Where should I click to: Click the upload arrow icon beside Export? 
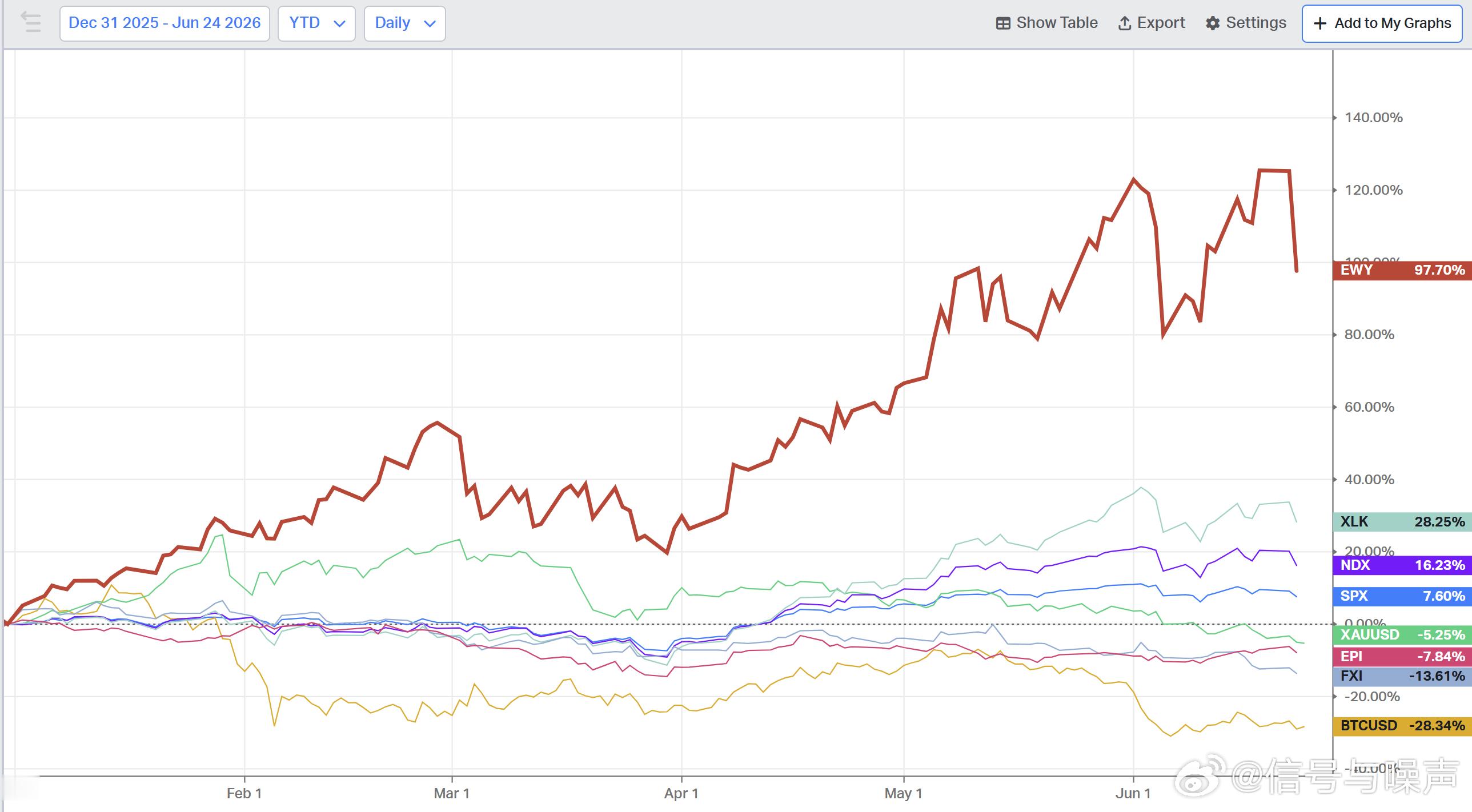click(1125, 23)
